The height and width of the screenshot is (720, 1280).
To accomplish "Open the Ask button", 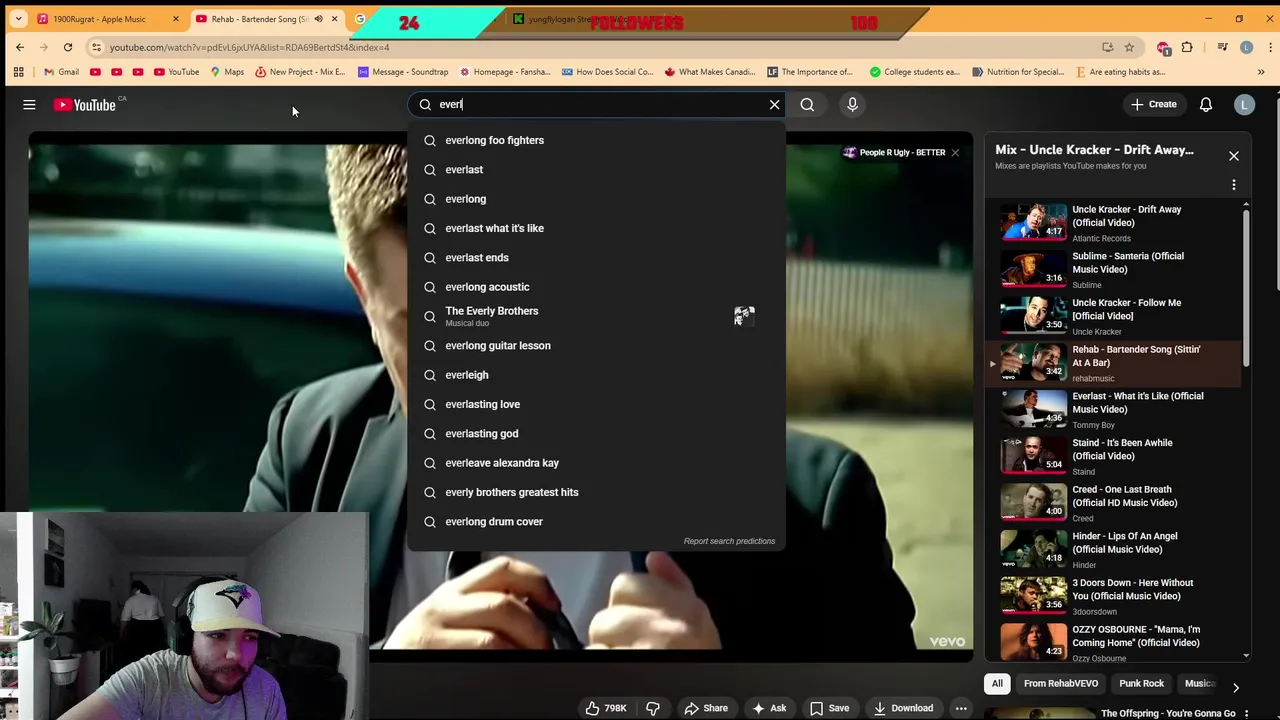I will [768, 708].
